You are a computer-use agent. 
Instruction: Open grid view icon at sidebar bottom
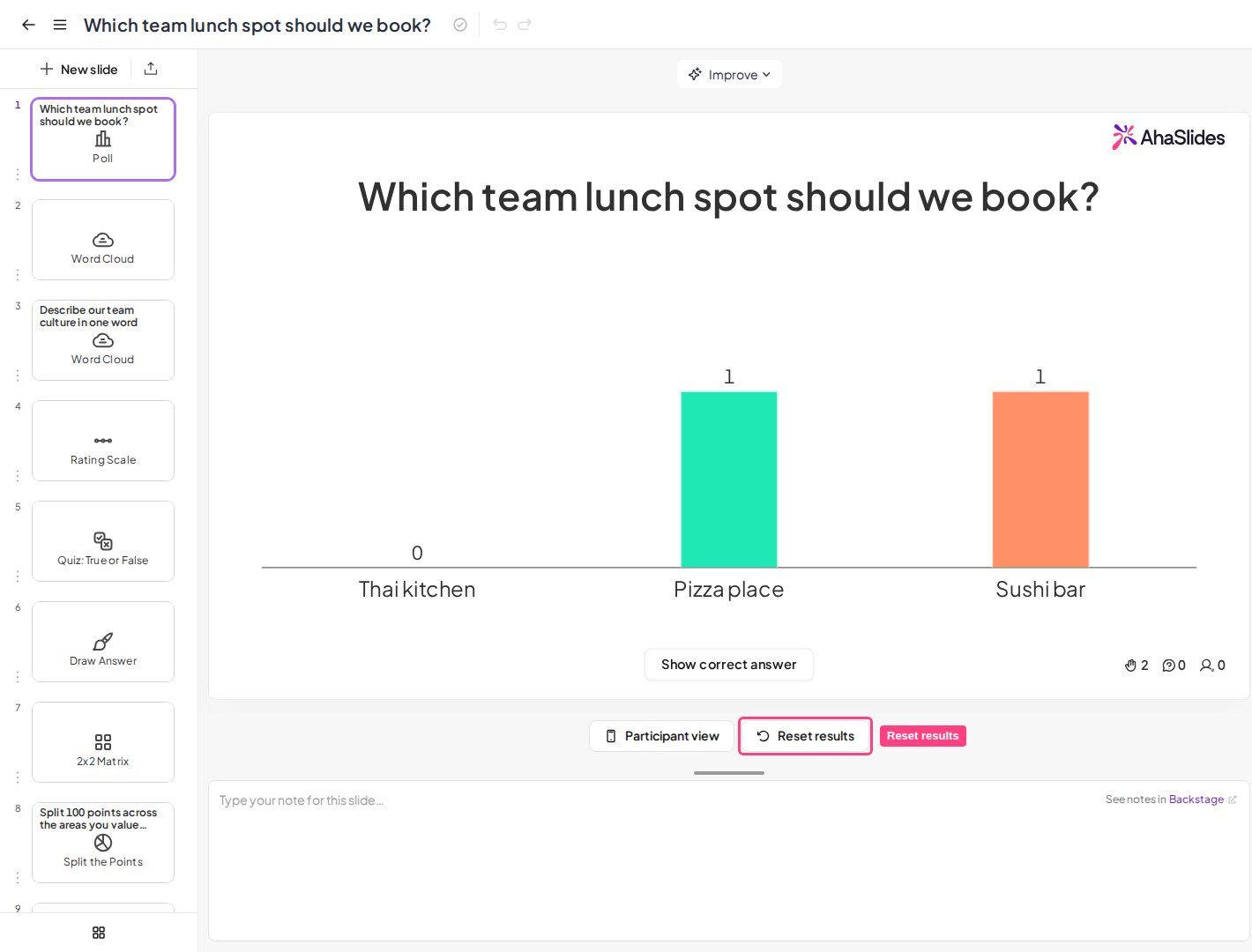coord(99,933)
